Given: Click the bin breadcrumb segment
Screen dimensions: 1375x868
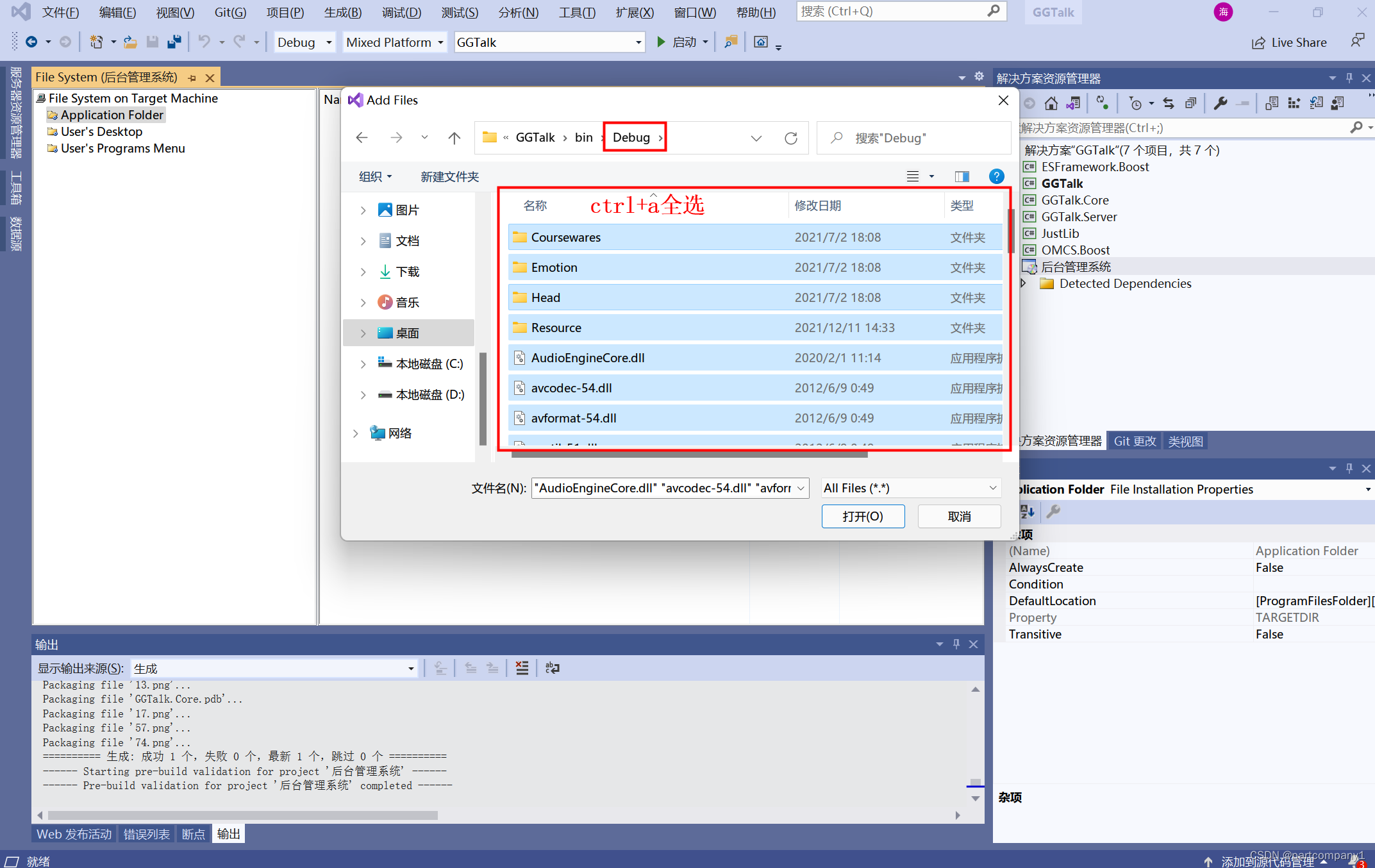Looking at the screenshot, I should 584,138.
